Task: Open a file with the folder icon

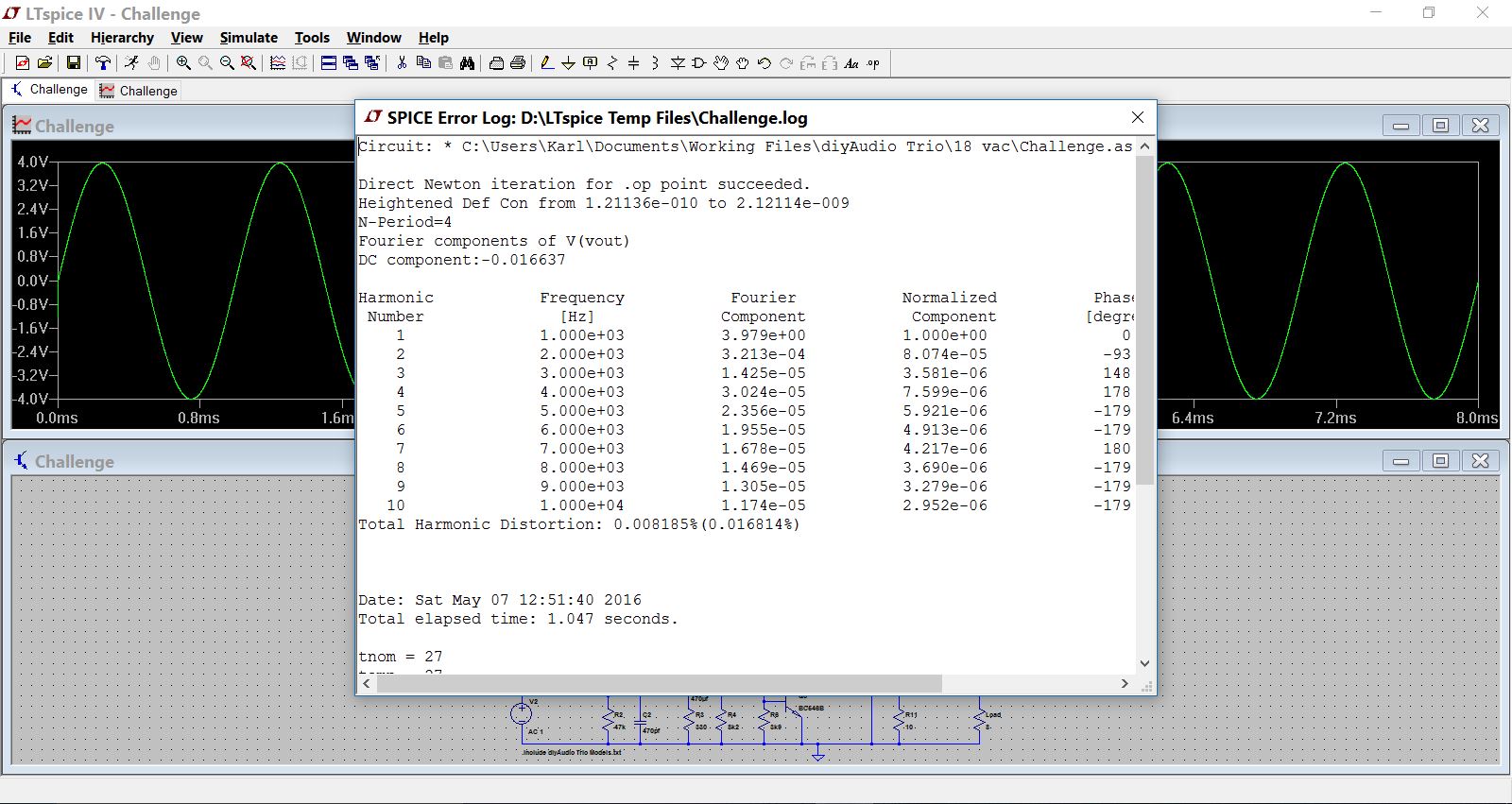Action: tap(44, 63)
